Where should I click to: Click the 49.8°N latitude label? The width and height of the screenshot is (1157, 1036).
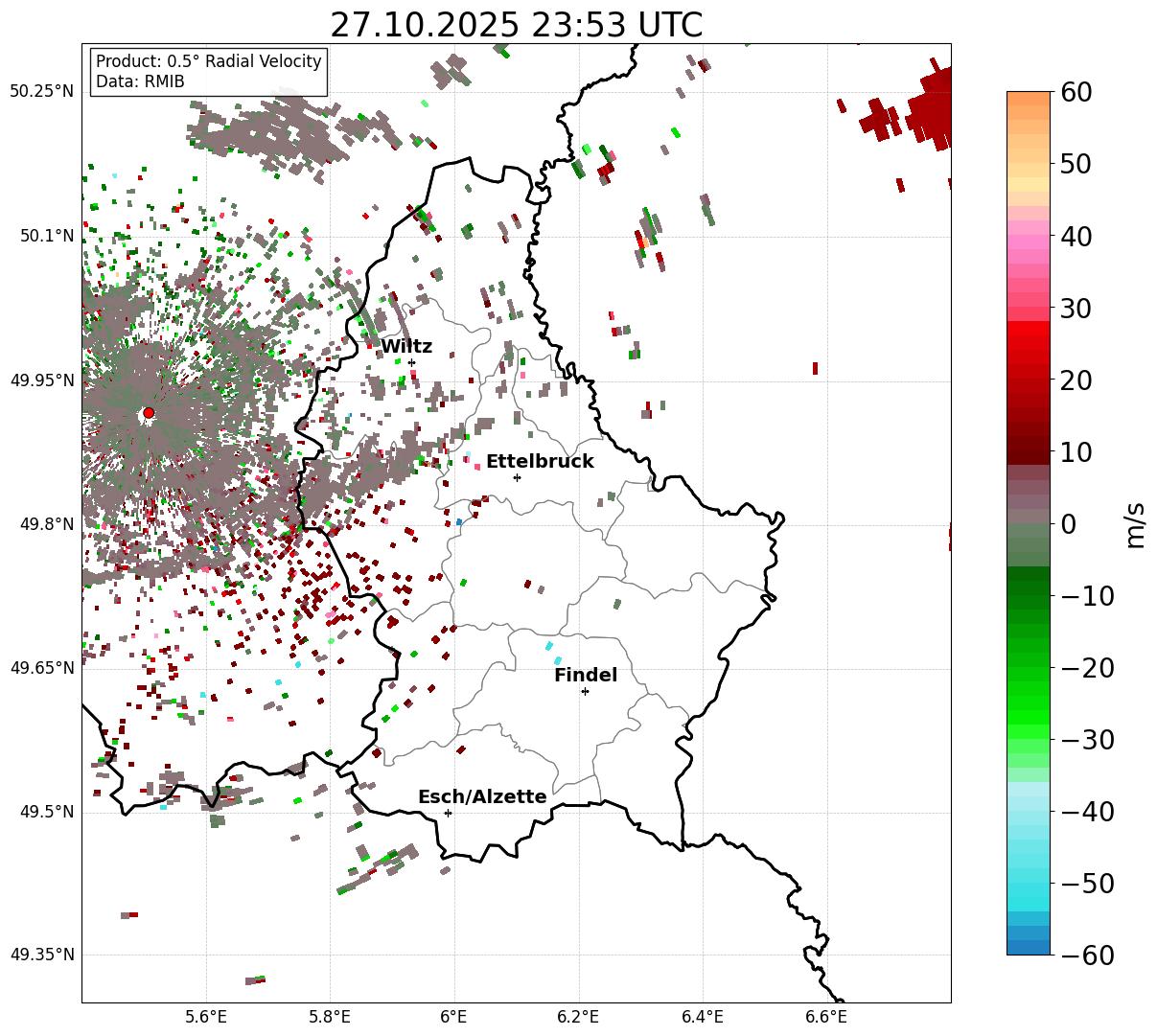tap(45, 524)
